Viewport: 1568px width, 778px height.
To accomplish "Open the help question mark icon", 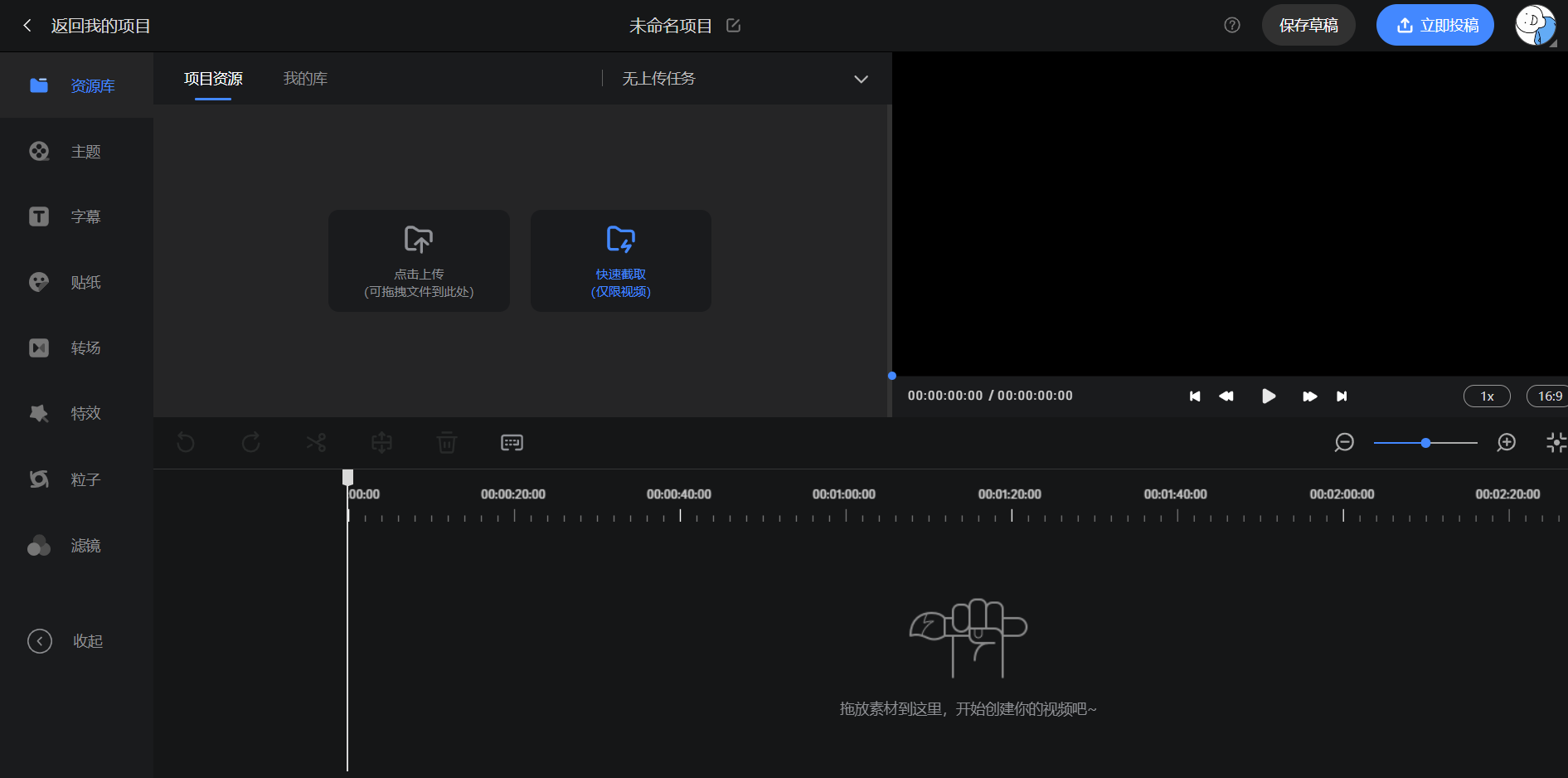I will 1231,26.
